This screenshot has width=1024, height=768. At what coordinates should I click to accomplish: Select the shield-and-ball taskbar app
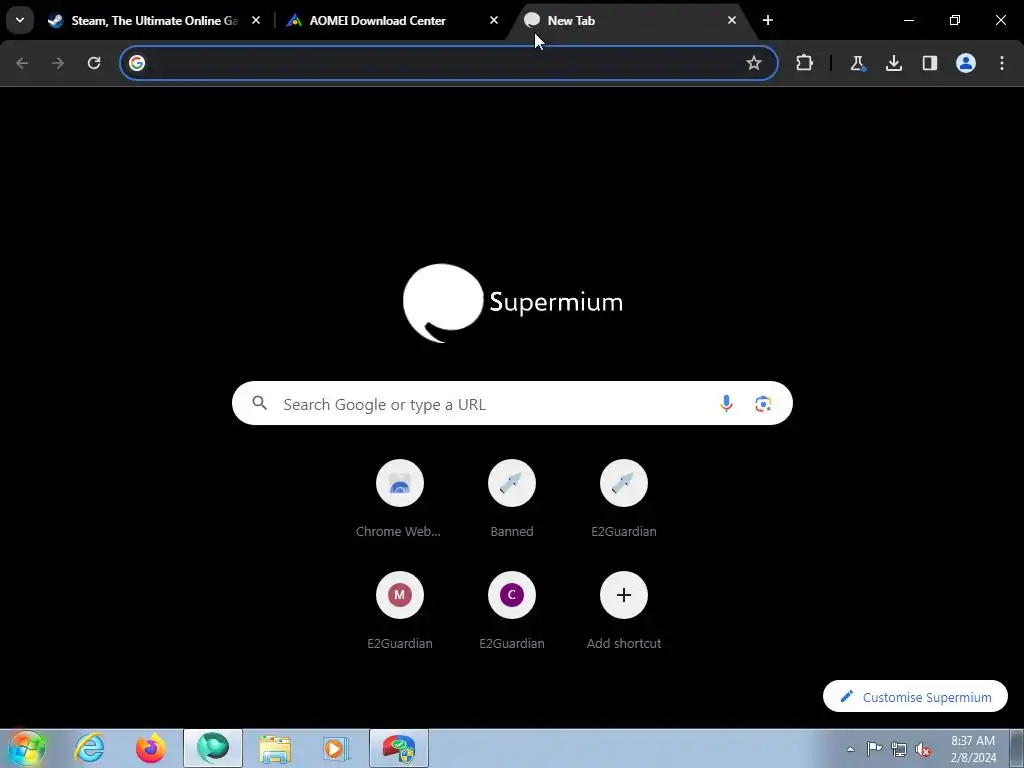(x=399, y=748)
